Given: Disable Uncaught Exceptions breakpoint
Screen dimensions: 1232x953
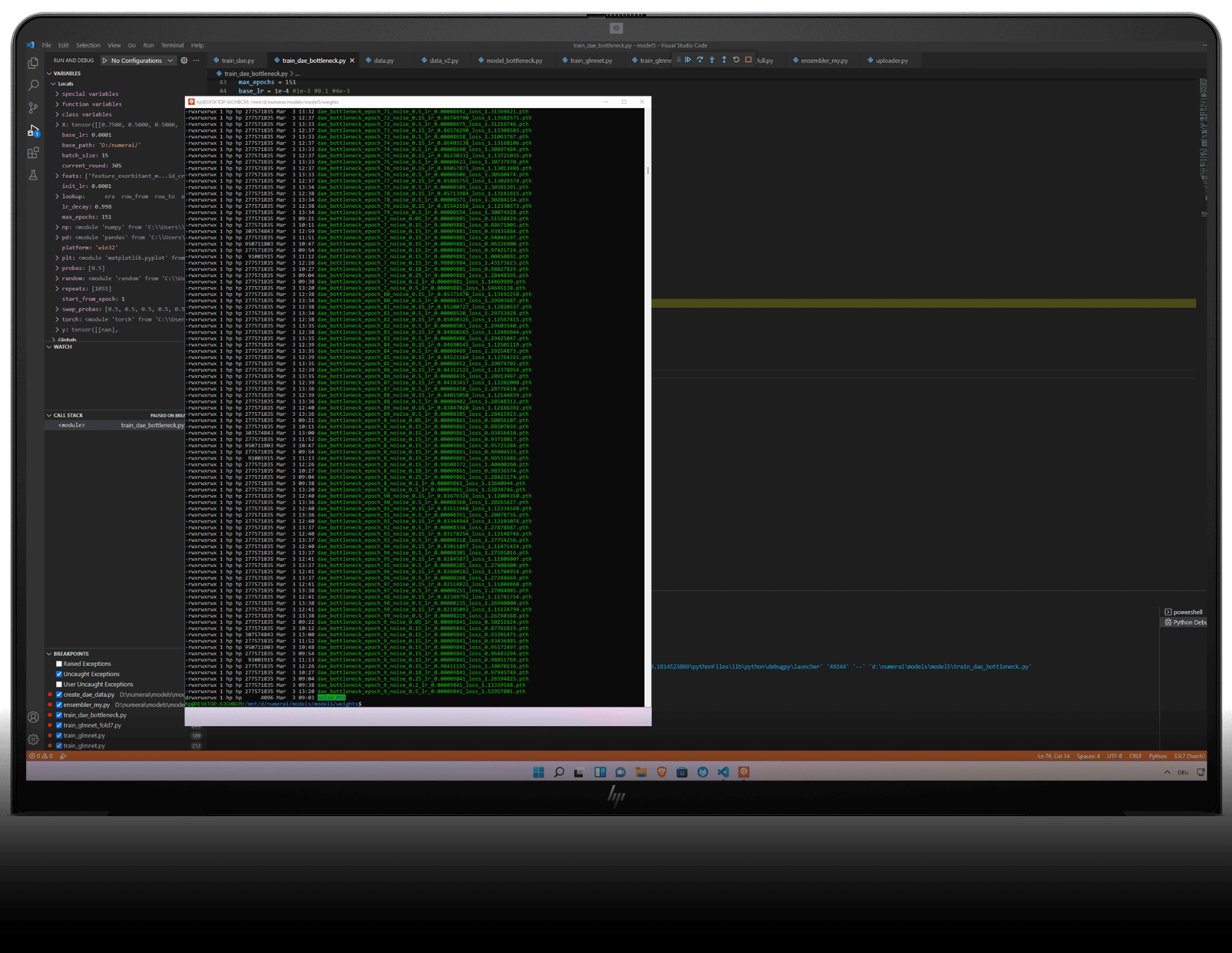Looking at the screenshot, I should coord(59,674).
